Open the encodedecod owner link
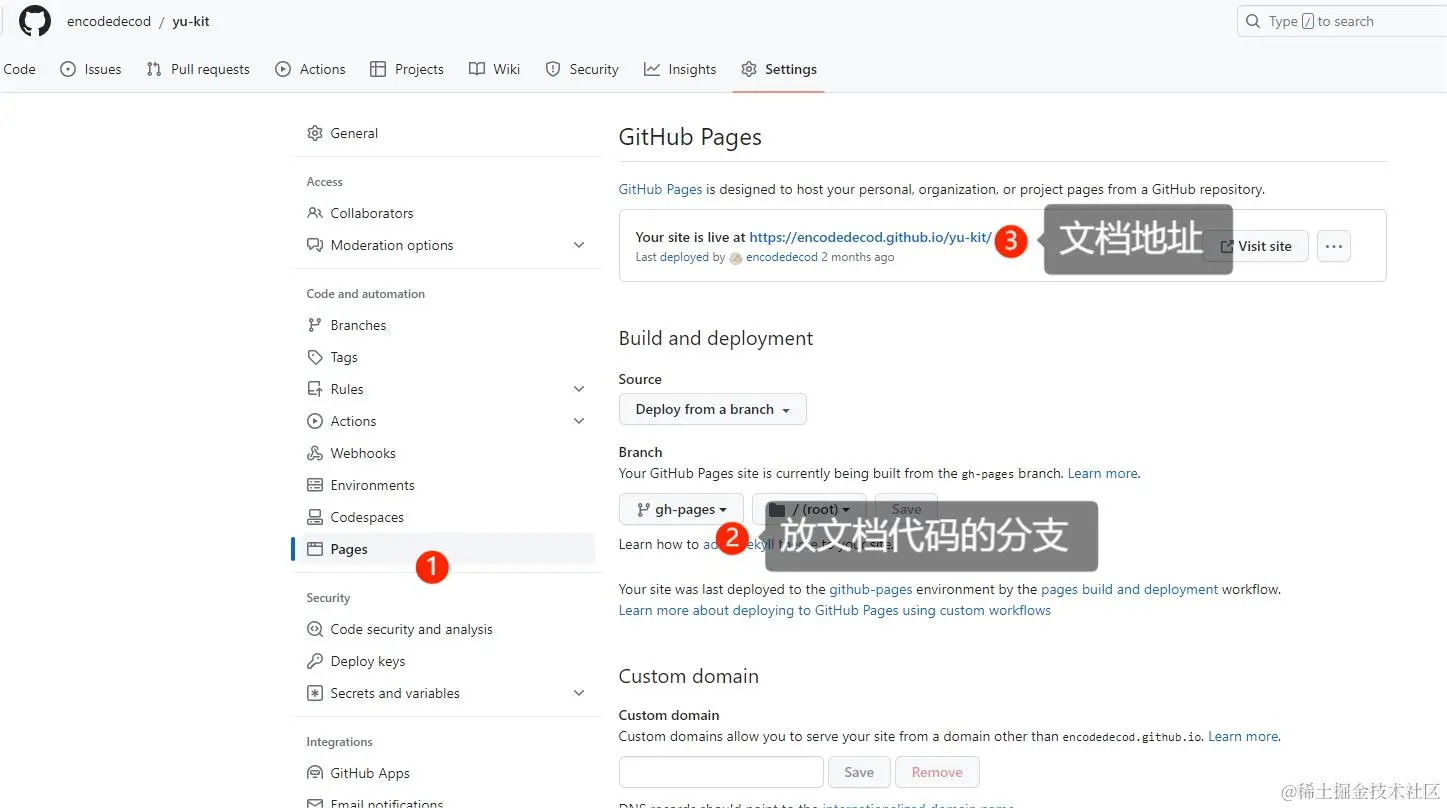 tap(109, 21)
